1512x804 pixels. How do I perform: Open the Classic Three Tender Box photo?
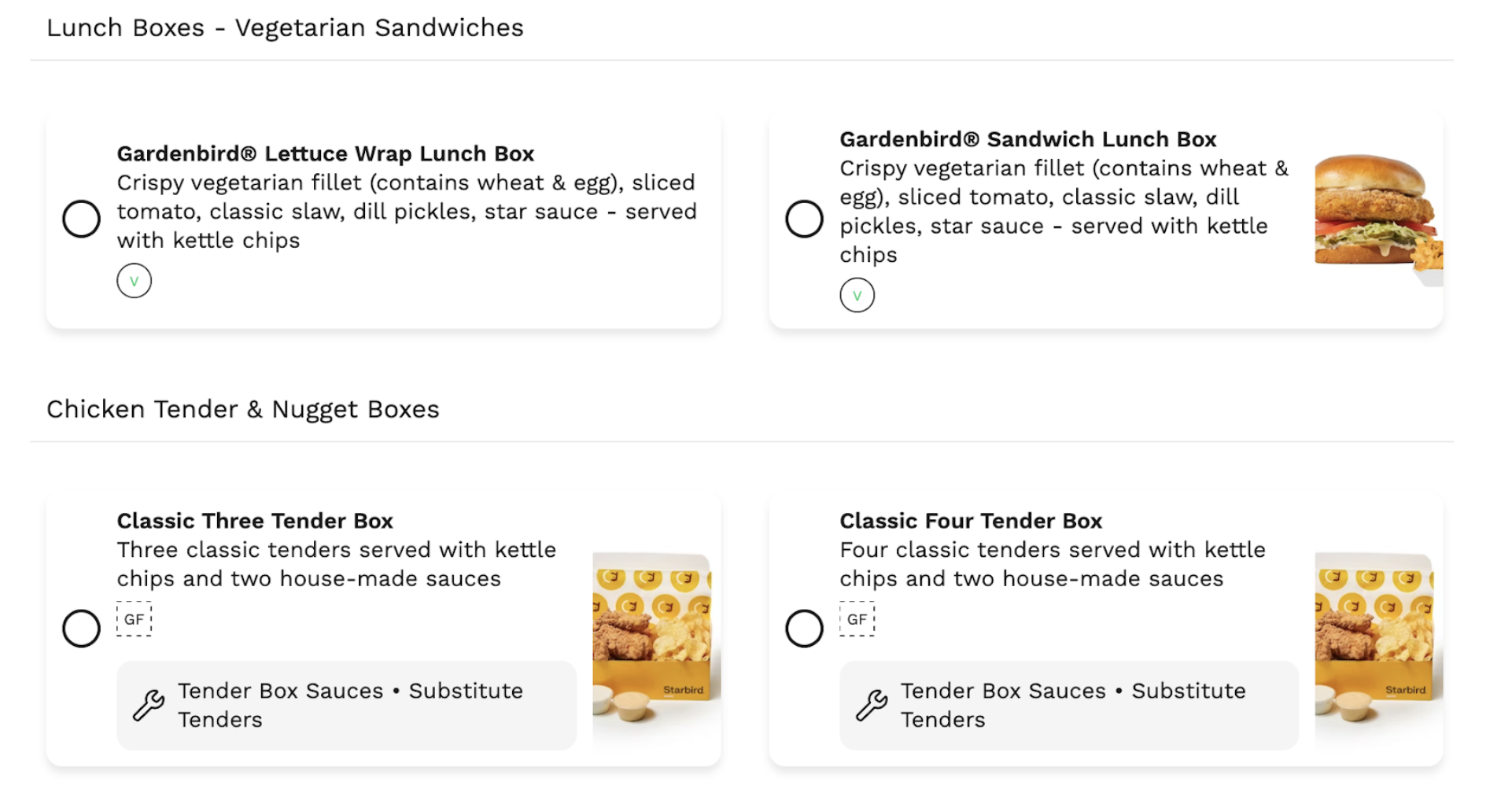tap(655, 638)
